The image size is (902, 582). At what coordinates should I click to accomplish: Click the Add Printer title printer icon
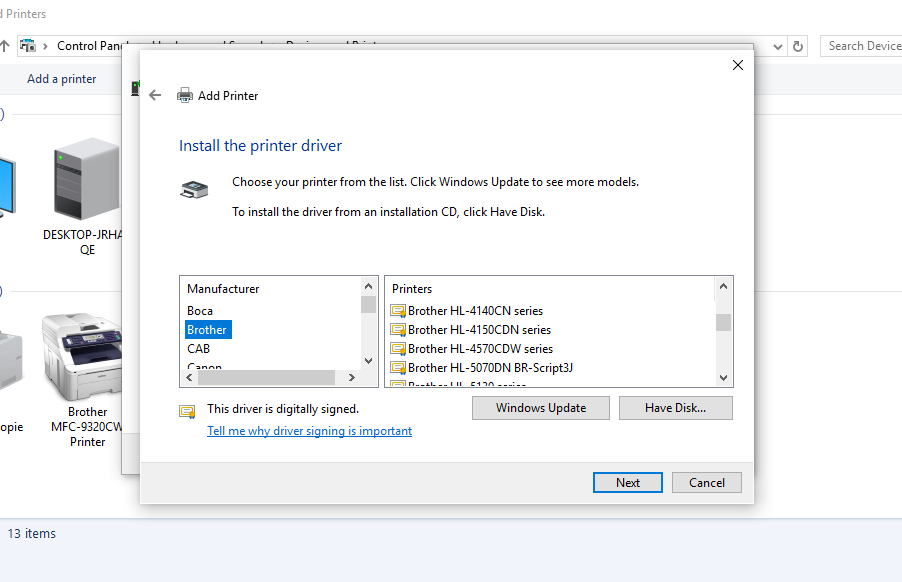(185, 95)
